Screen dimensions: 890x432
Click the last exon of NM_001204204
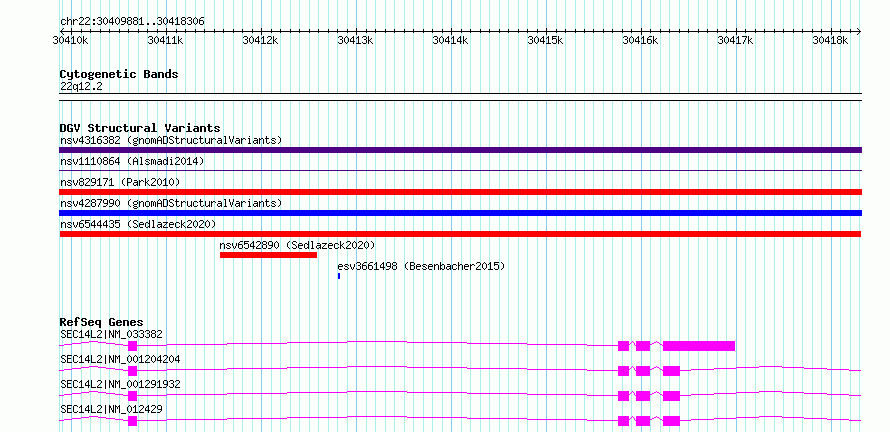(671, 371)
